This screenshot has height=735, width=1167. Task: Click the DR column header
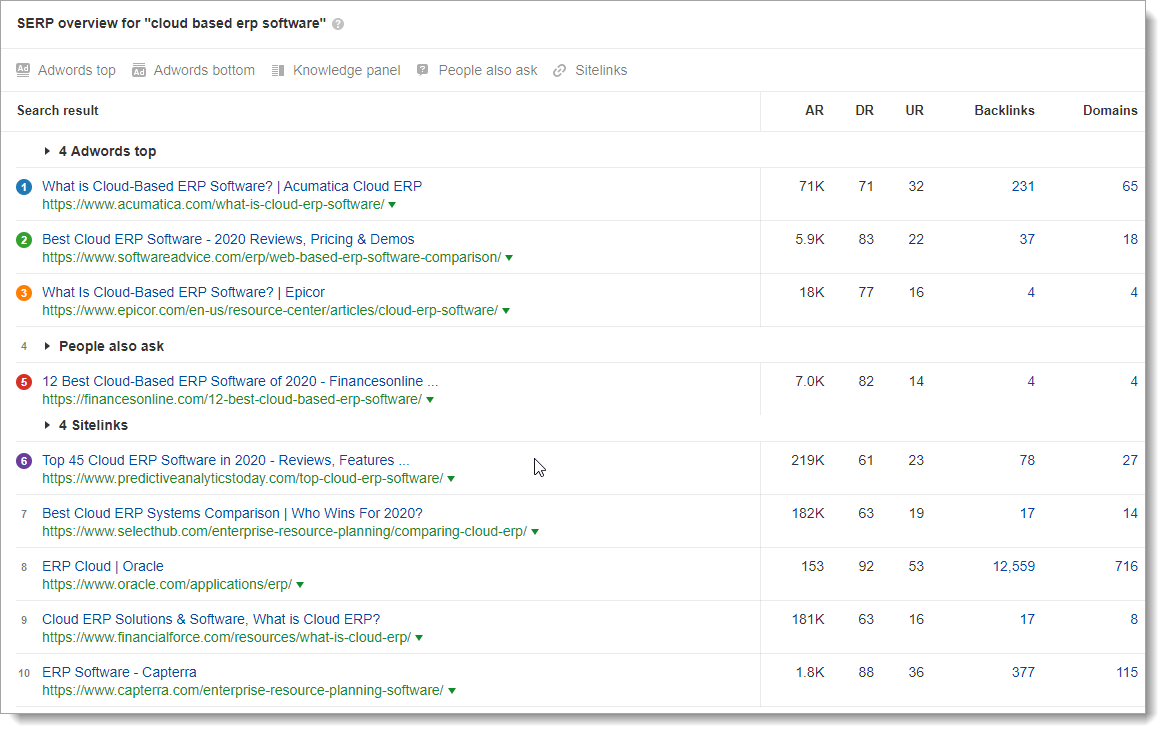pyautogui.click(x=864, y=110)
